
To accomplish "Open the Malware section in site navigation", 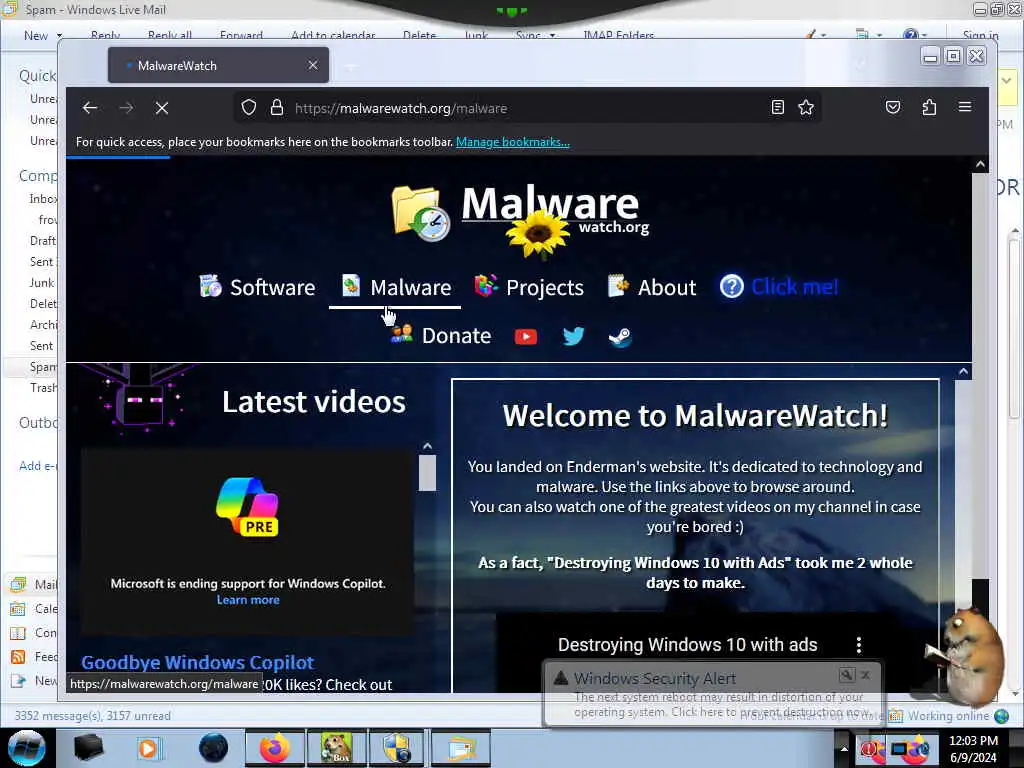I will tap(396, 287).
